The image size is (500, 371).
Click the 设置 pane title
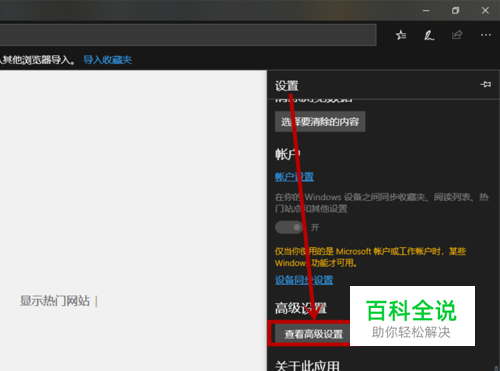click(287, 86)
